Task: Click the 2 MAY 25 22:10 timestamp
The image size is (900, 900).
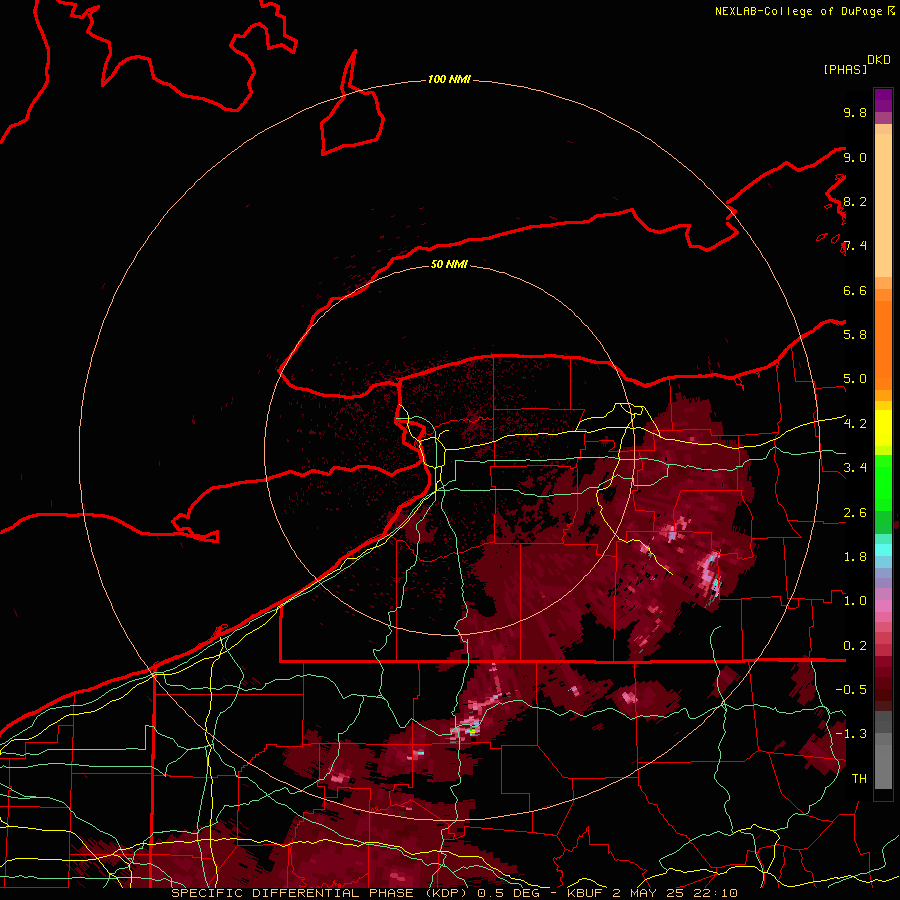Action: 675,893
